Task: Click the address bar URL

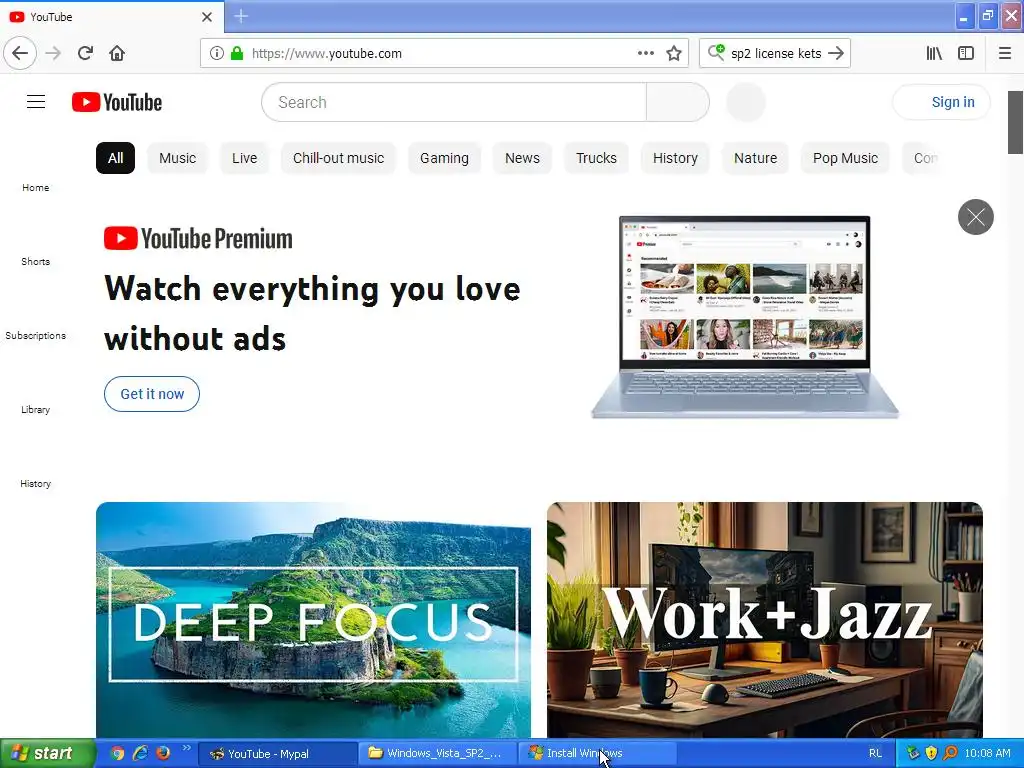Action: tap(327, 54)
